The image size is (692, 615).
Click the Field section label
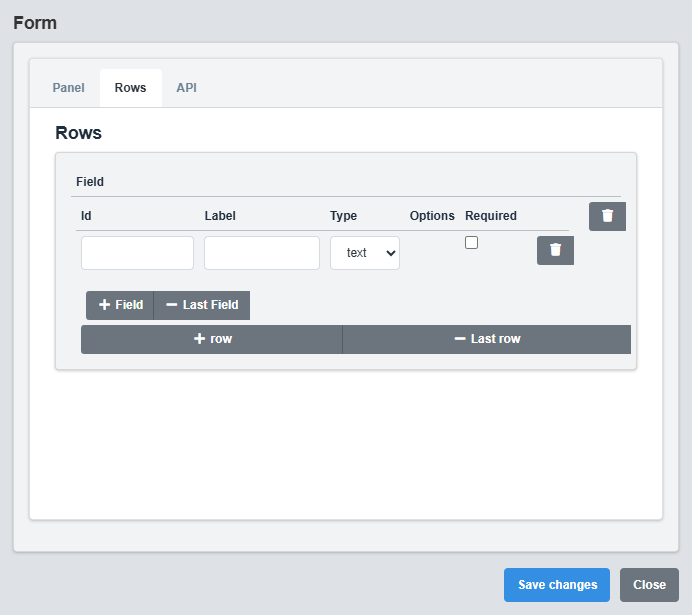click(90, 182)
